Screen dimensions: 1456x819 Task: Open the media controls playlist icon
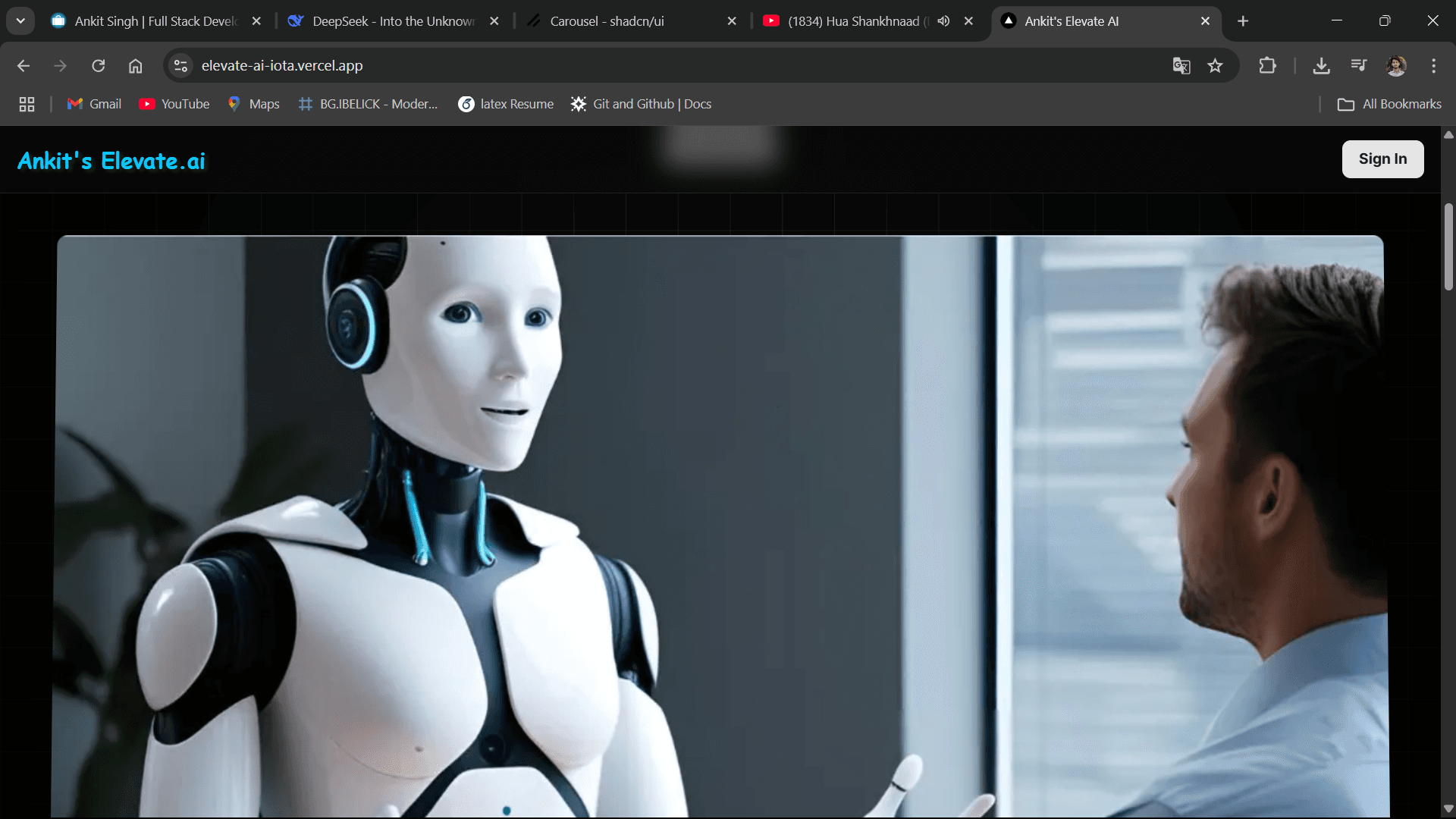[x=1358, y=66]
